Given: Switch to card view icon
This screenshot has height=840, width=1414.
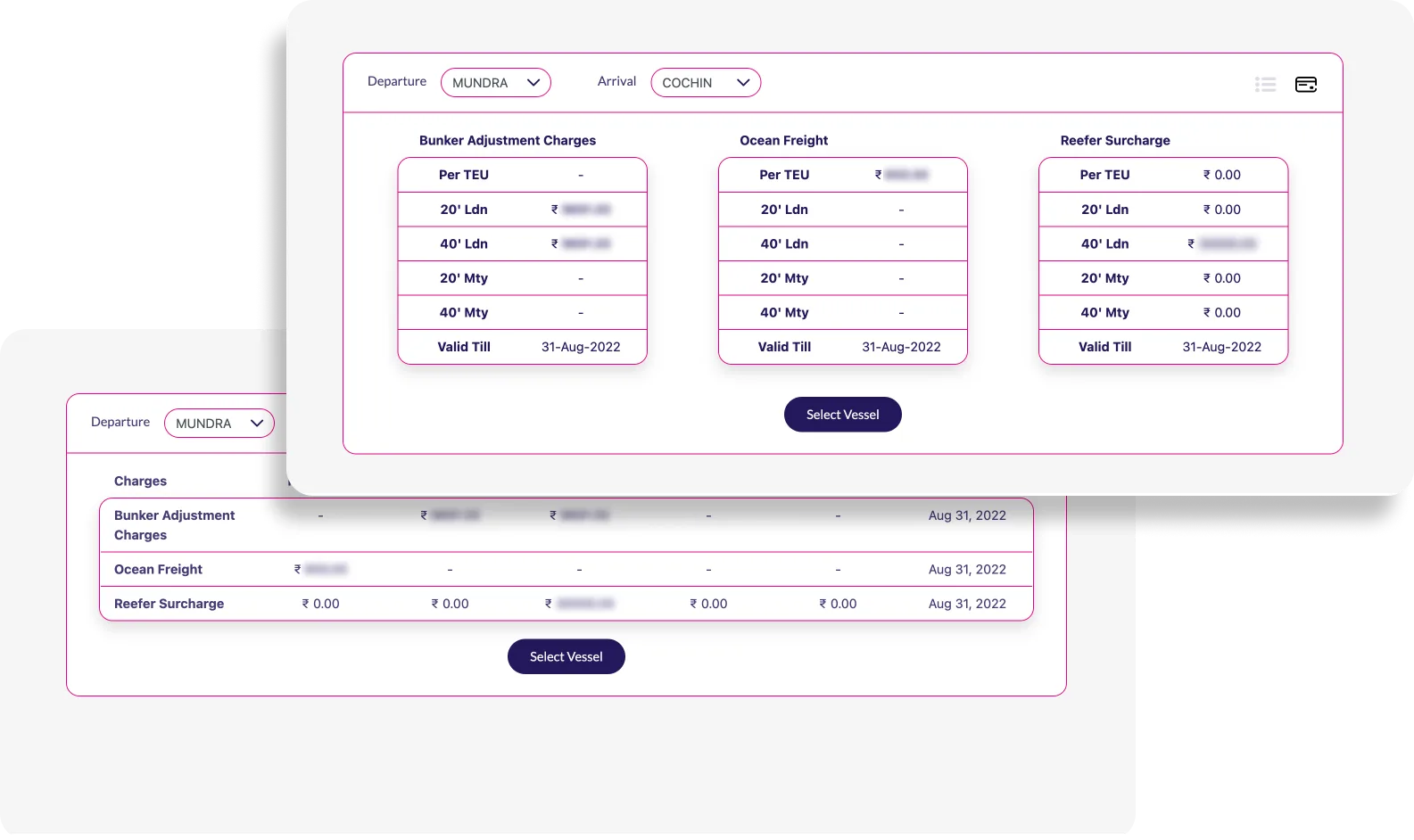Looking at the screenshot, I should 1306,84.
